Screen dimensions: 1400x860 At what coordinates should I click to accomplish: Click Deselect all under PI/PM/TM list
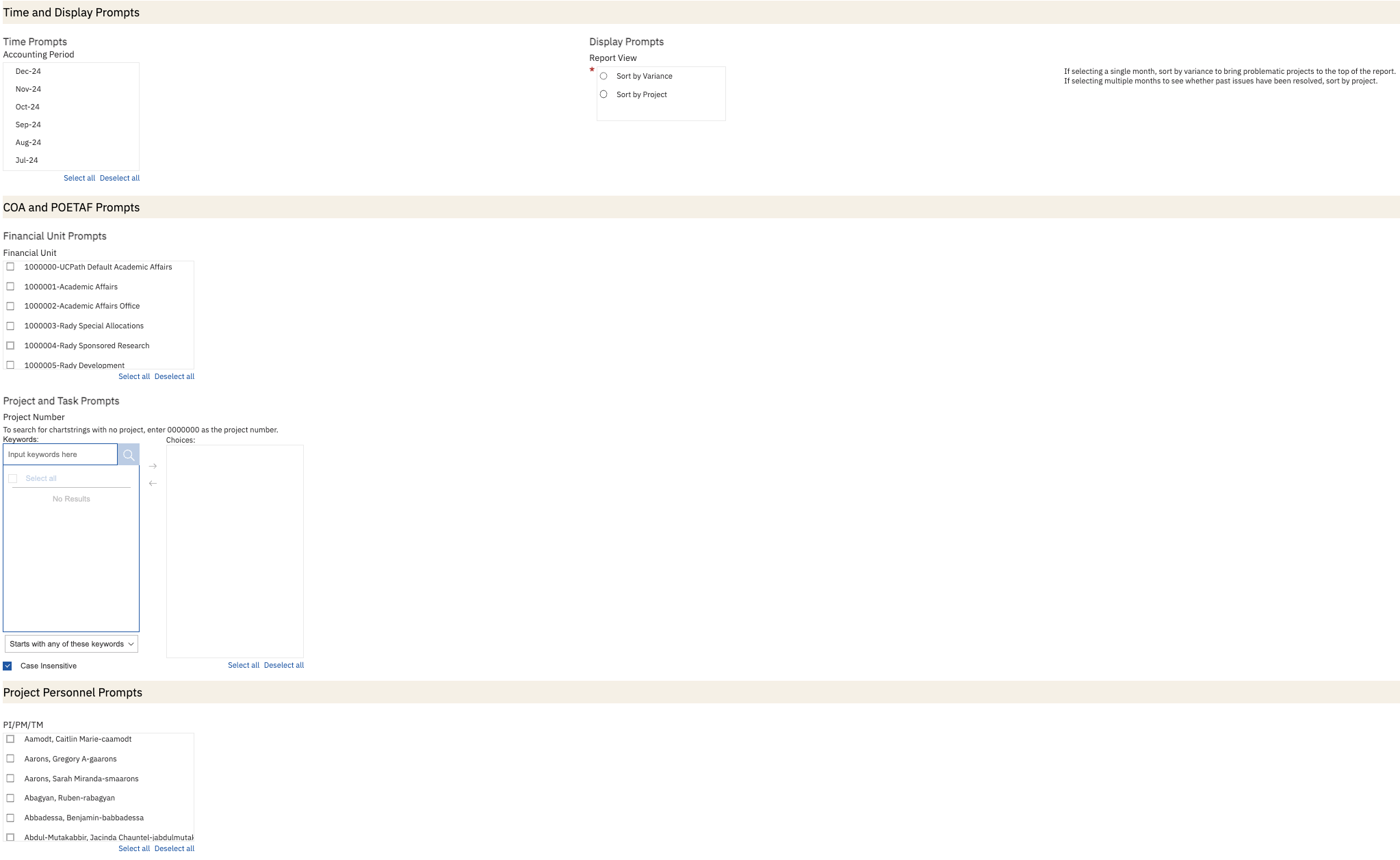pos(174,848)
